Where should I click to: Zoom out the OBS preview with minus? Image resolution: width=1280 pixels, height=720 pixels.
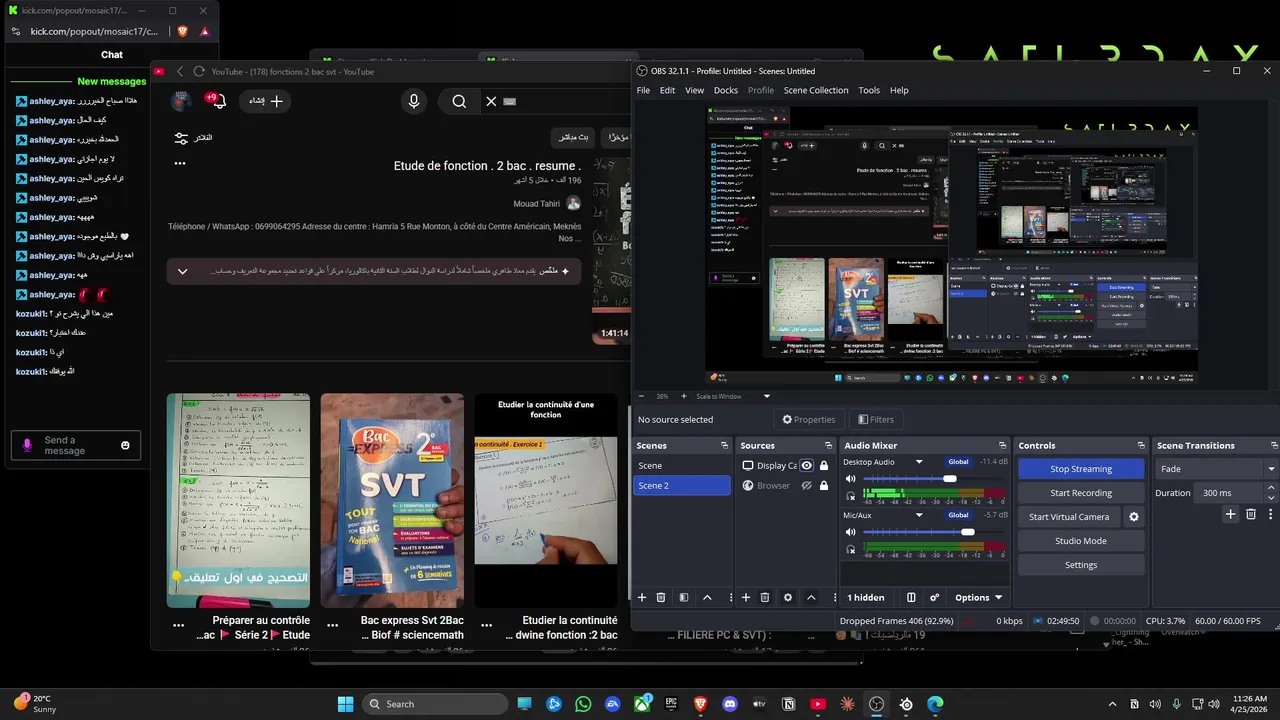pyautogui.click(x=641, y=396)
